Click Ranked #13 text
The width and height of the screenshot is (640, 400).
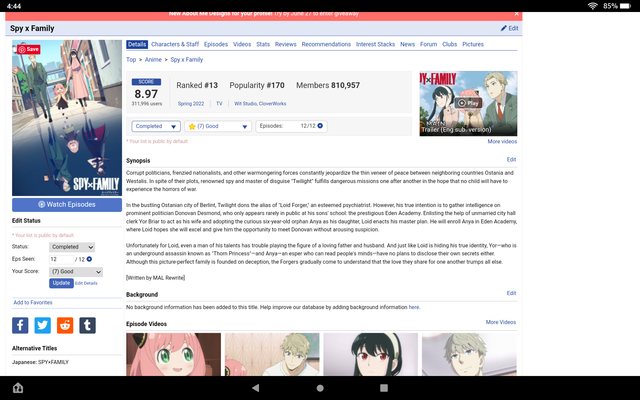tap(197, 85)
